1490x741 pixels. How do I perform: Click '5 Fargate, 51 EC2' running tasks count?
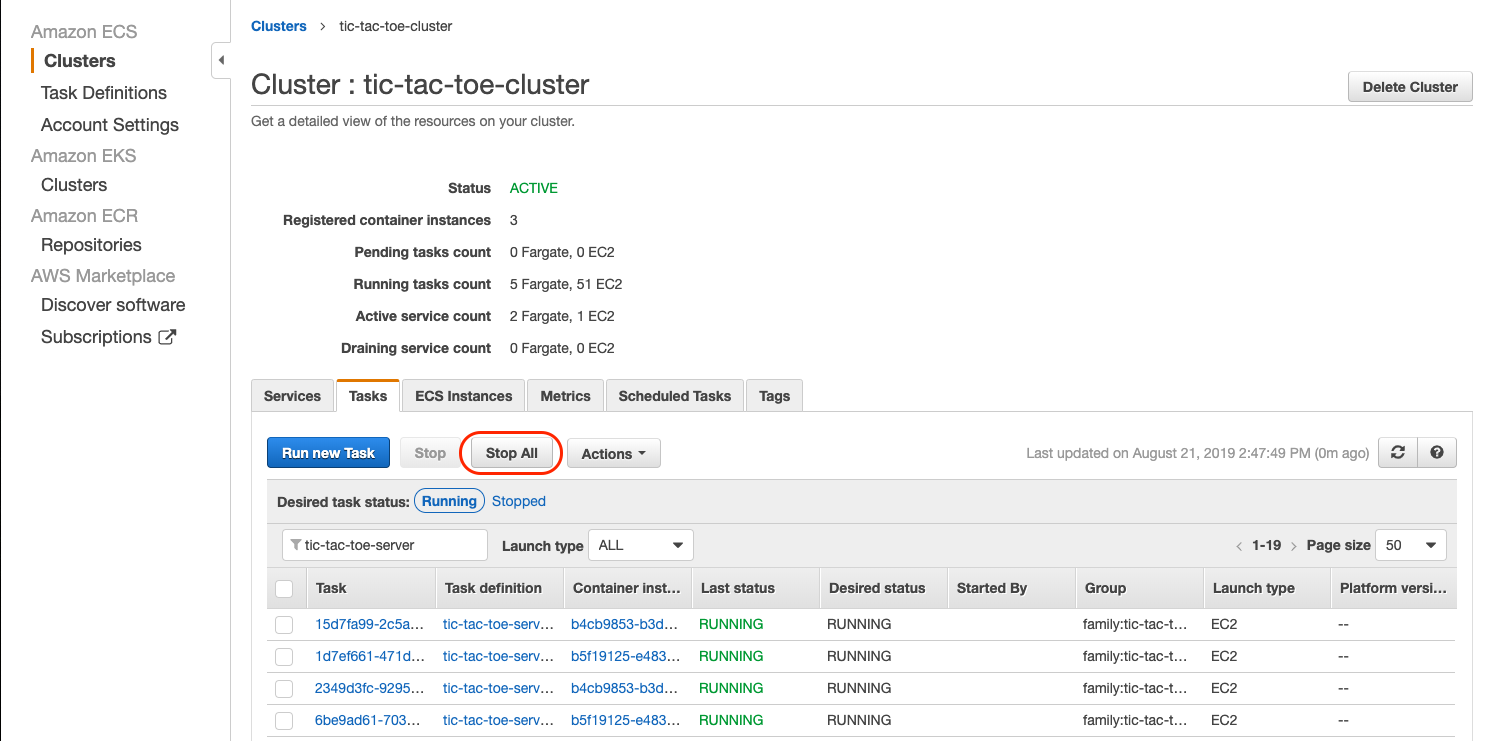566,284
